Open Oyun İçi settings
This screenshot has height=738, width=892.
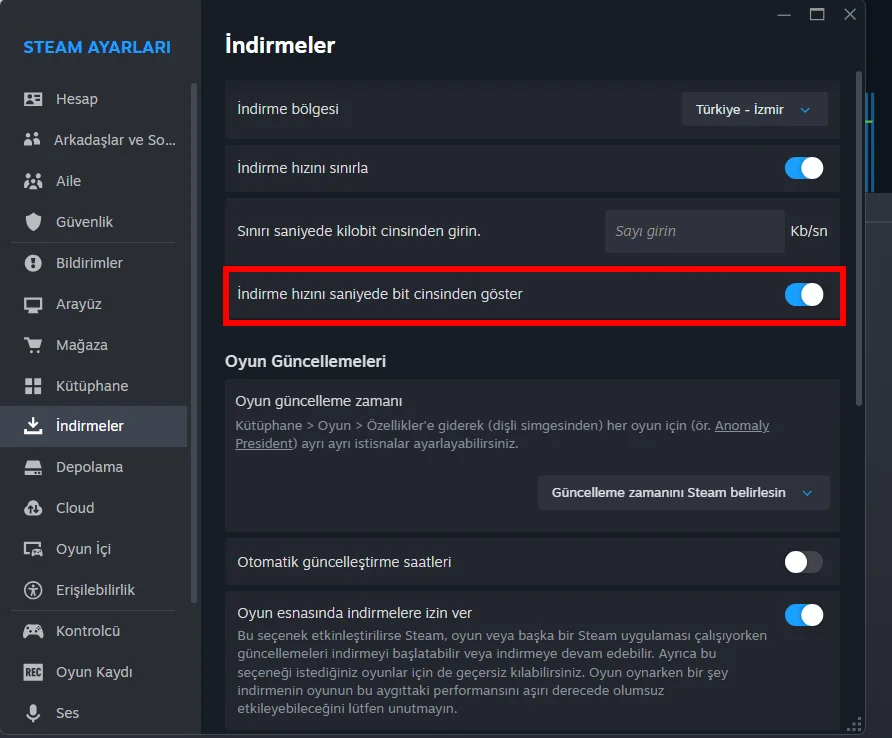coord(94,549)
